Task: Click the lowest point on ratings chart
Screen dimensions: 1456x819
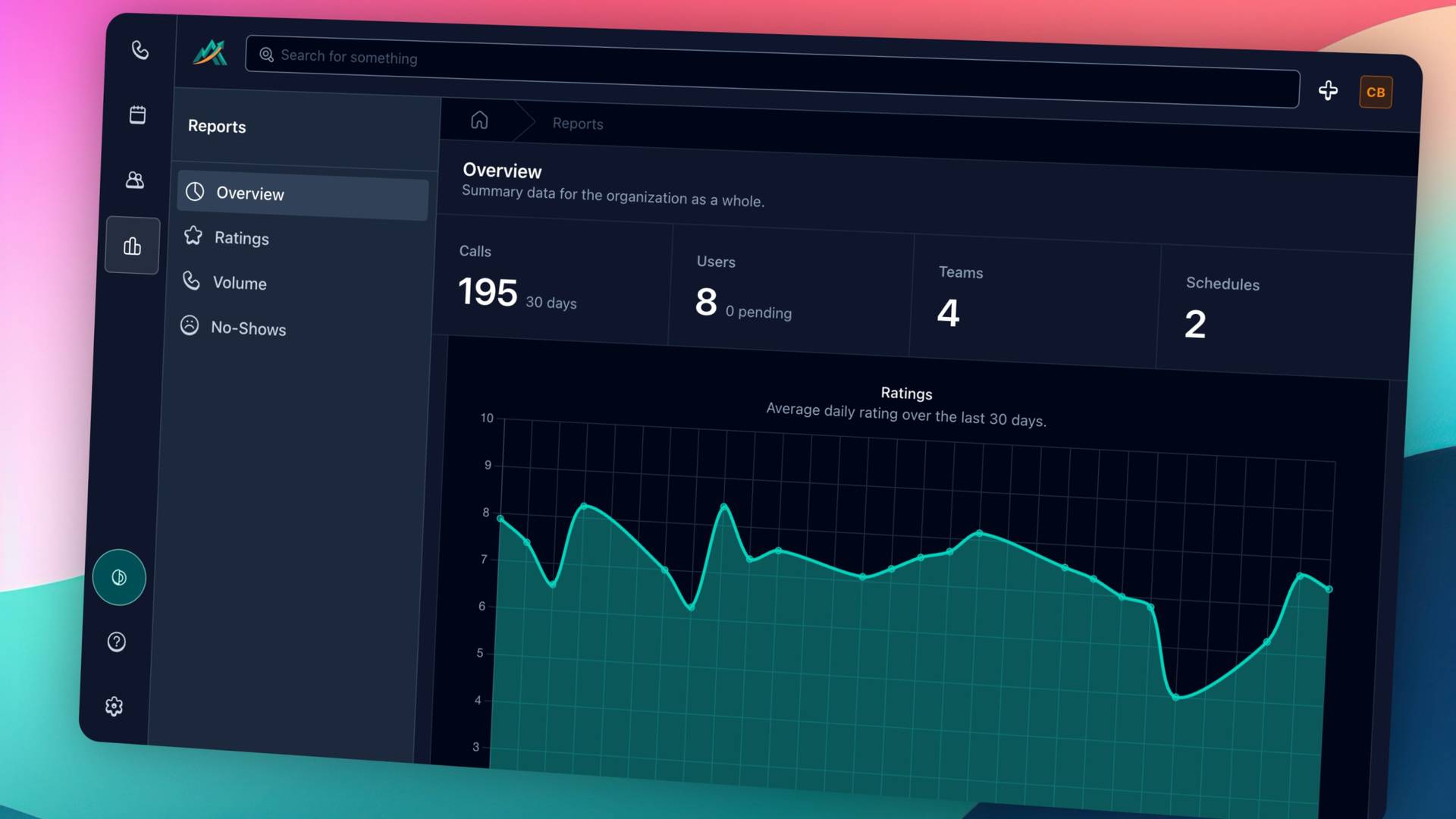Action: click(1175, 697)
